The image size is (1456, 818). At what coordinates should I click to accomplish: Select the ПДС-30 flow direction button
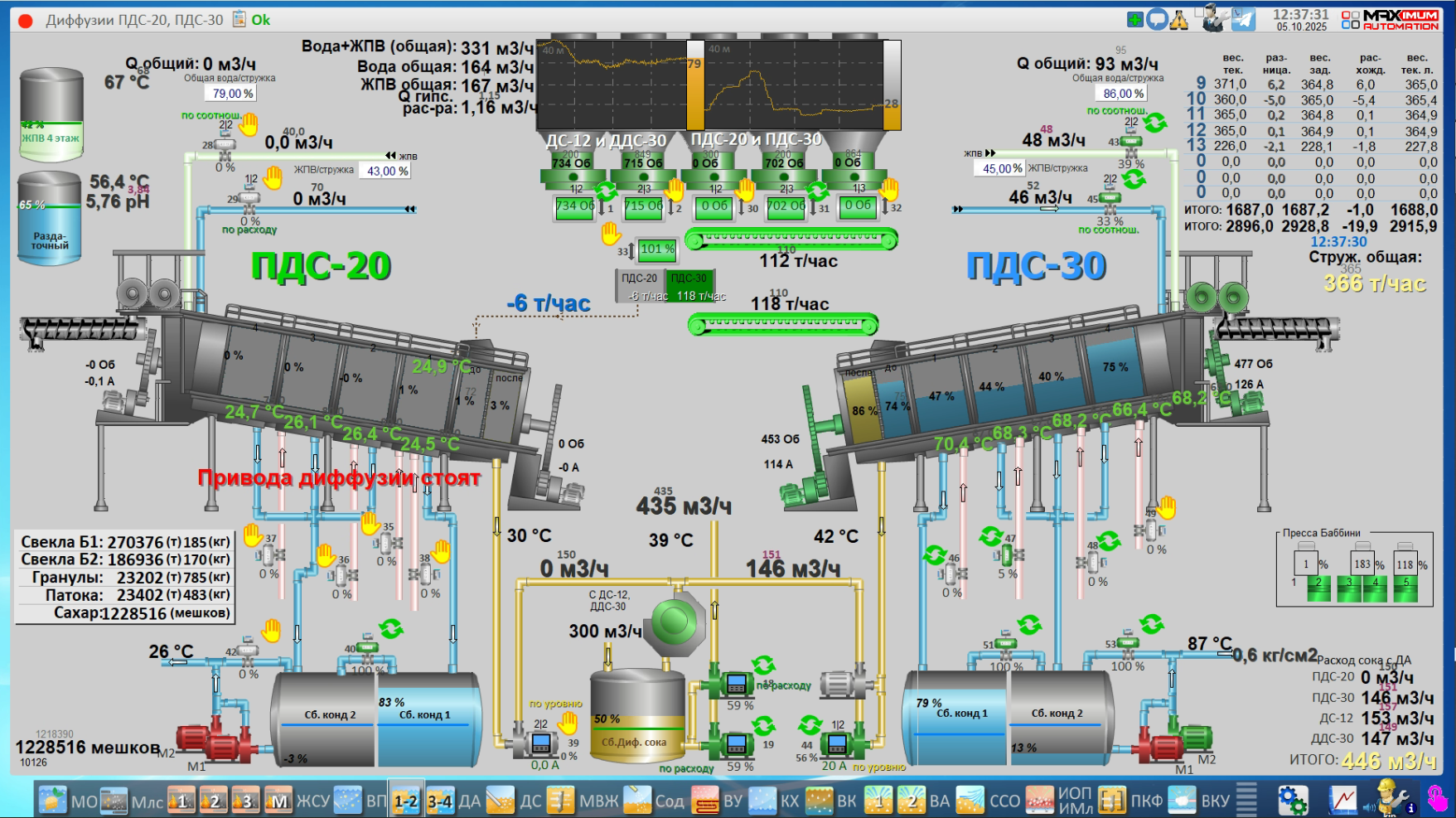[x=689, y=278]
